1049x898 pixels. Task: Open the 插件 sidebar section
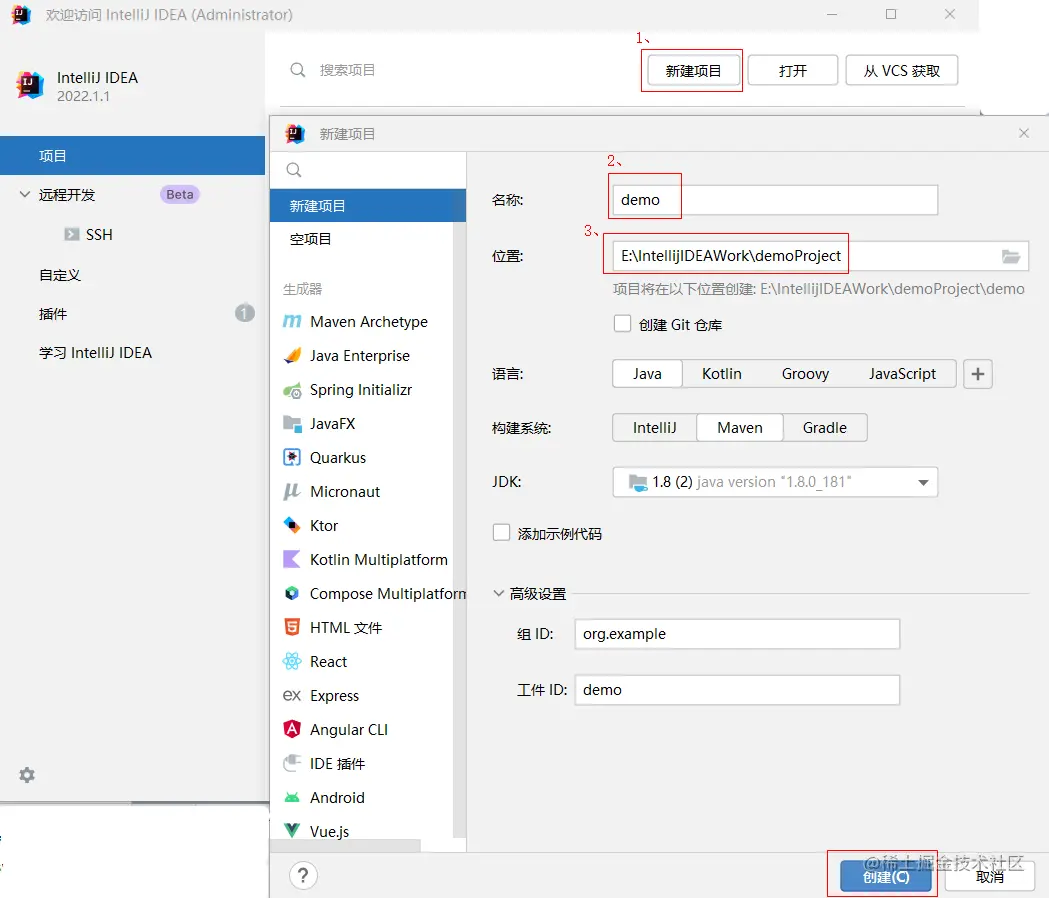54,313
